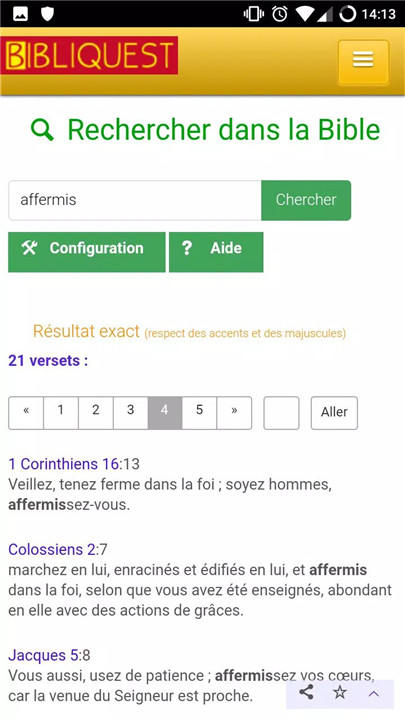The image size is (405, 720).
Task: Focus the page number input box
Action: [x=281, y=413]
